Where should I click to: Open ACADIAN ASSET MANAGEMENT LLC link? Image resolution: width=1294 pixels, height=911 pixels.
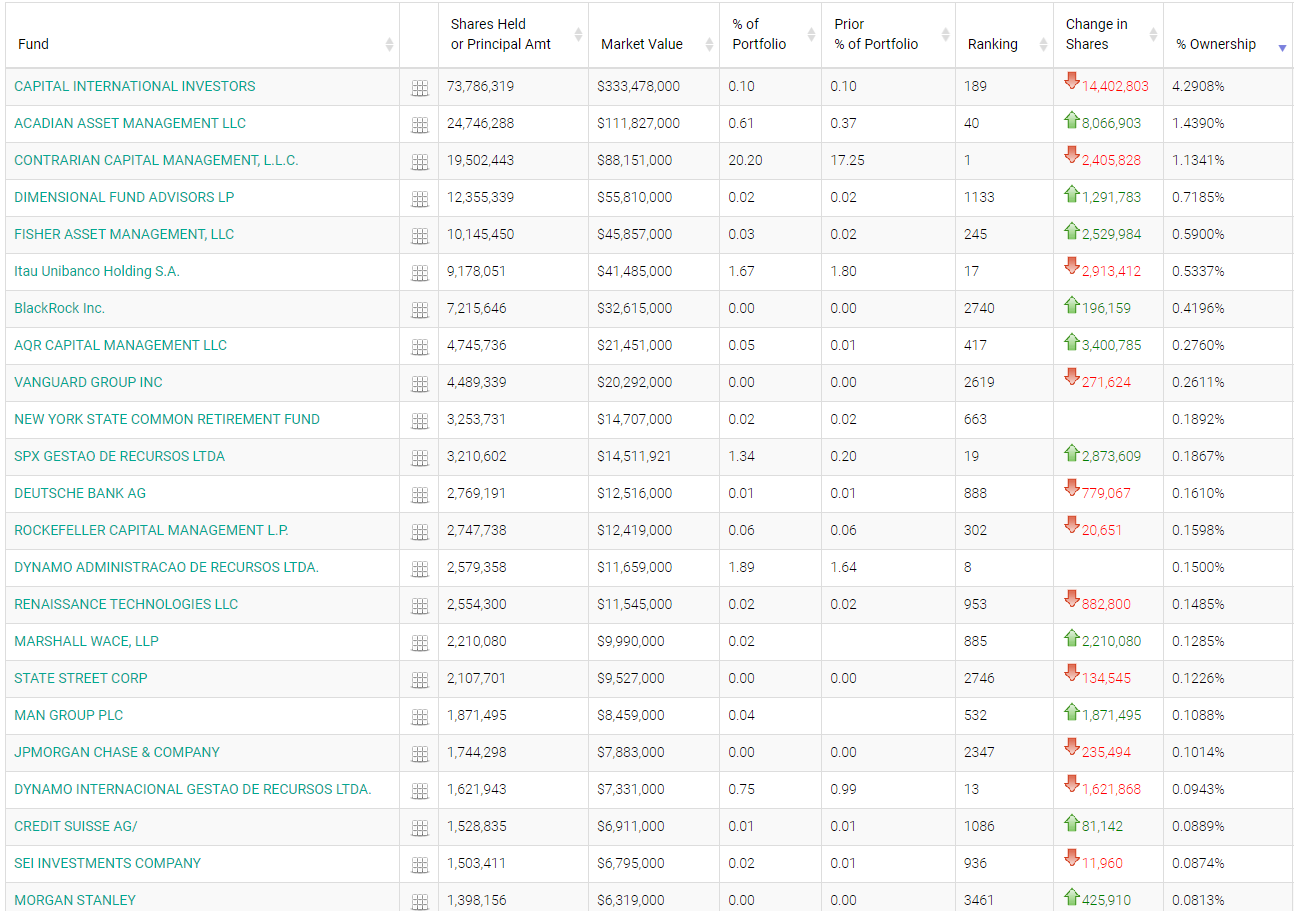(130, 123)
